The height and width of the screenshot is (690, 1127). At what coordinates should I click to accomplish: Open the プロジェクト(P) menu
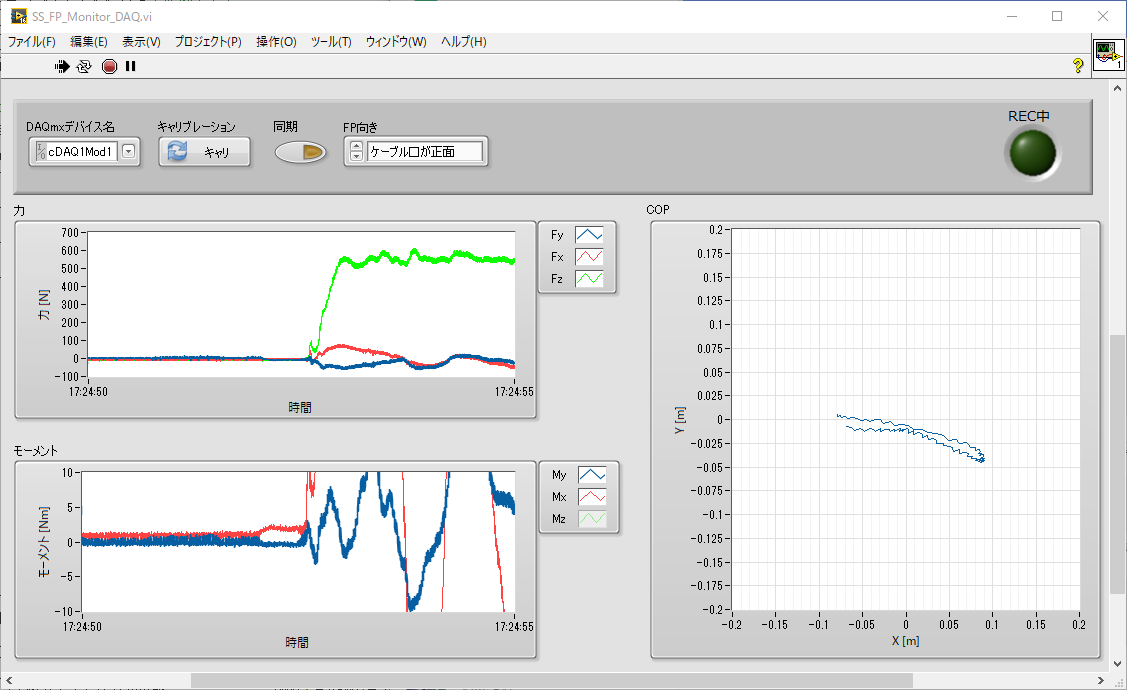click(208, 42)
